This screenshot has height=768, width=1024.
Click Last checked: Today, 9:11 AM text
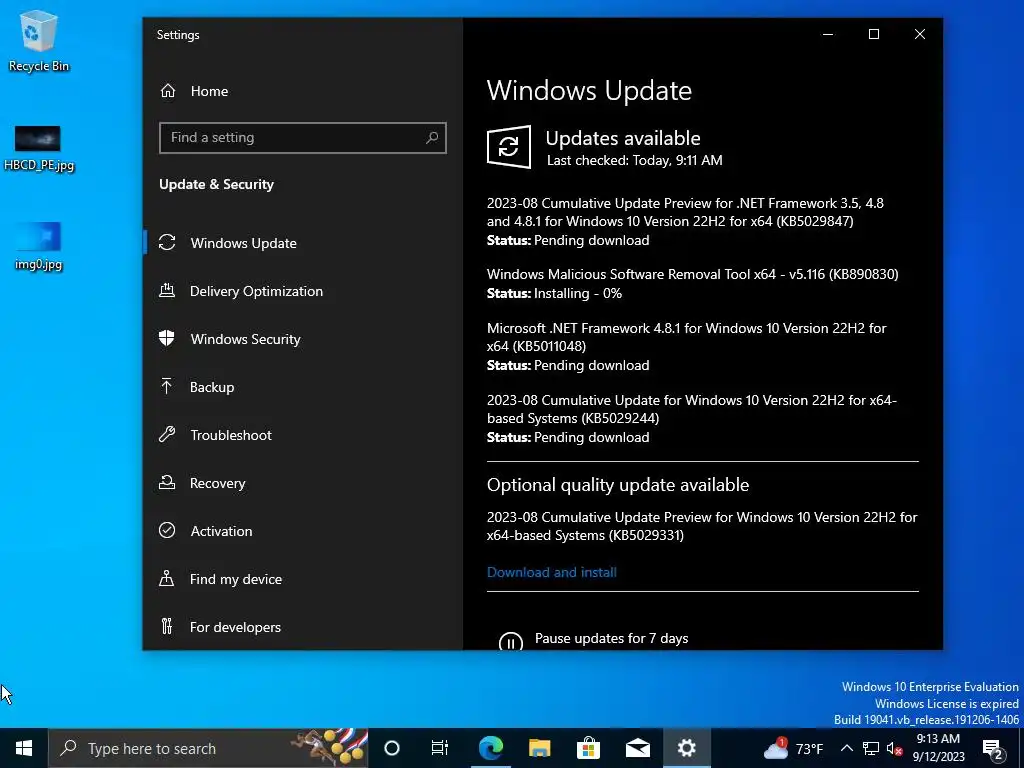point(634,161)
